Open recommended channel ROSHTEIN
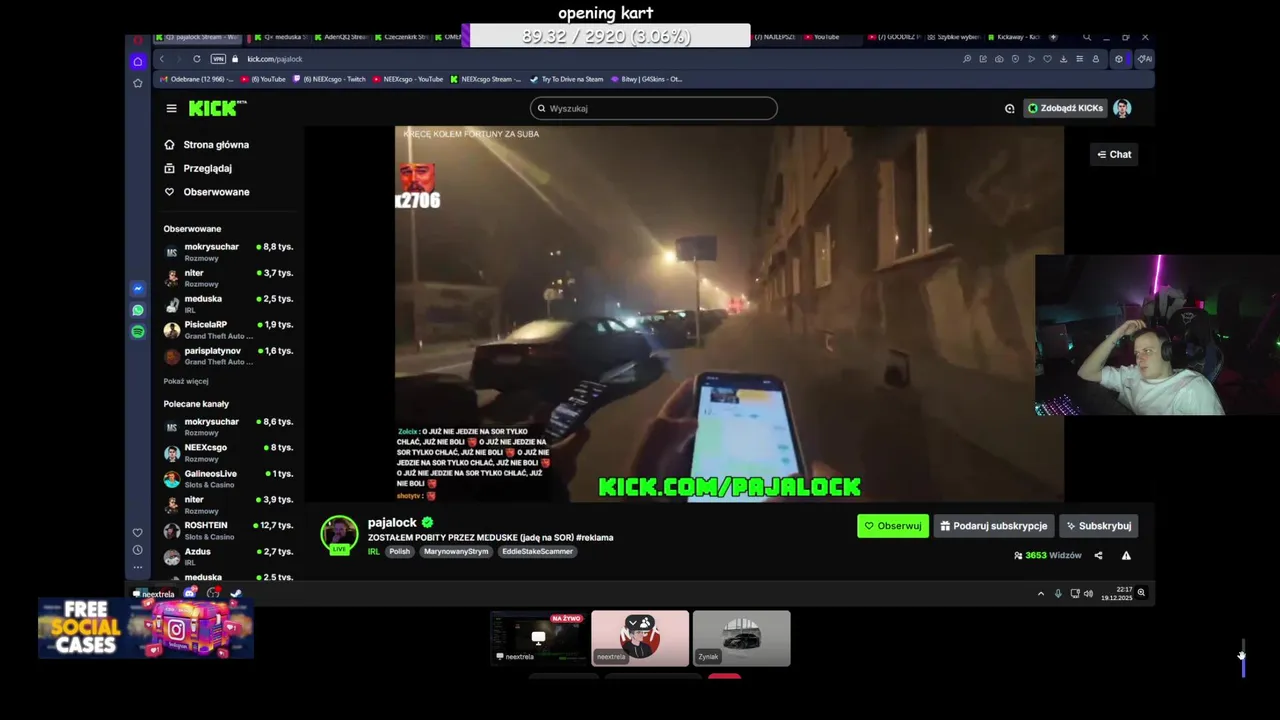 [228, 530]
